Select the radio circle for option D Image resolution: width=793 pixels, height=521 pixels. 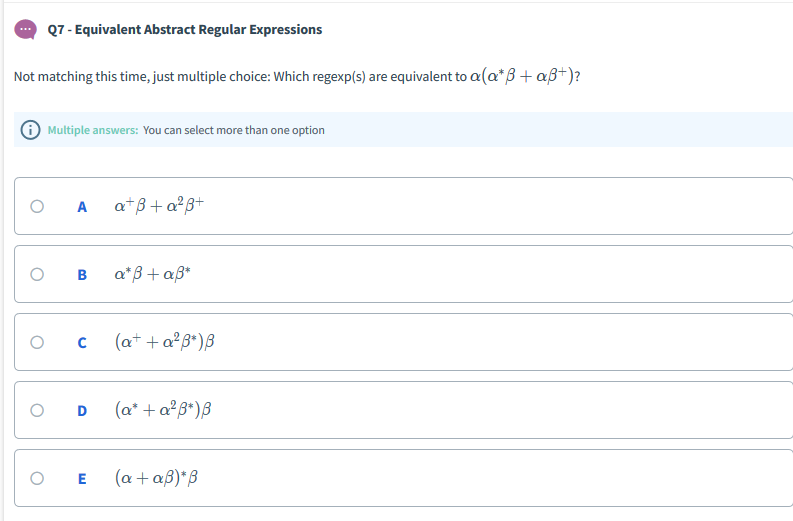tap(37, 410)
